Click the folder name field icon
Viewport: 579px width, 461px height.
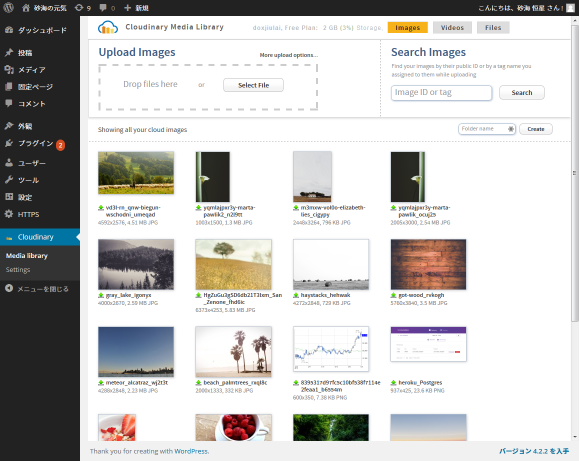tap(511, 129)
